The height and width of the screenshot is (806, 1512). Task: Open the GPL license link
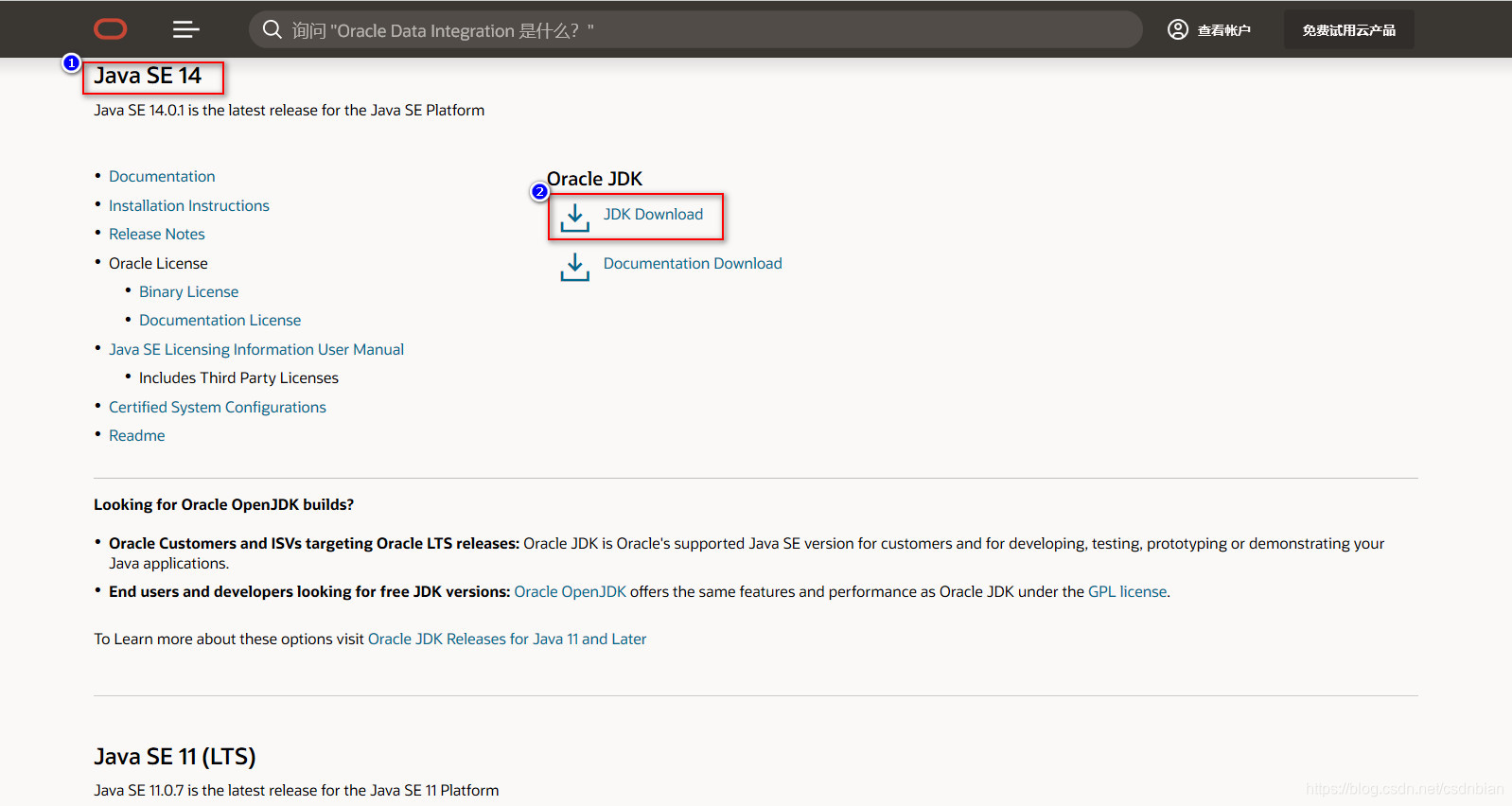(x=1128, y=591)
